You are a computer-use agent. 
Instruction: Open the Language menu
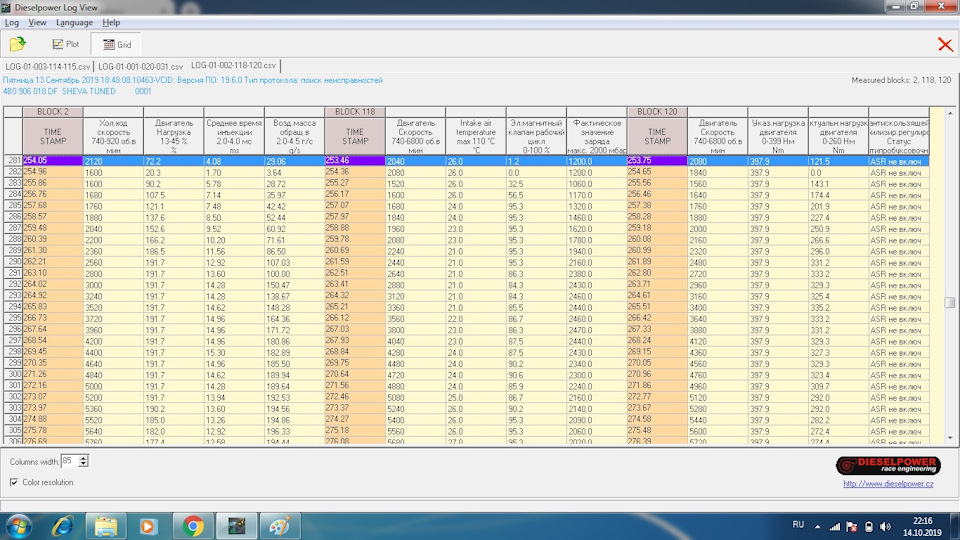point(74,22)
